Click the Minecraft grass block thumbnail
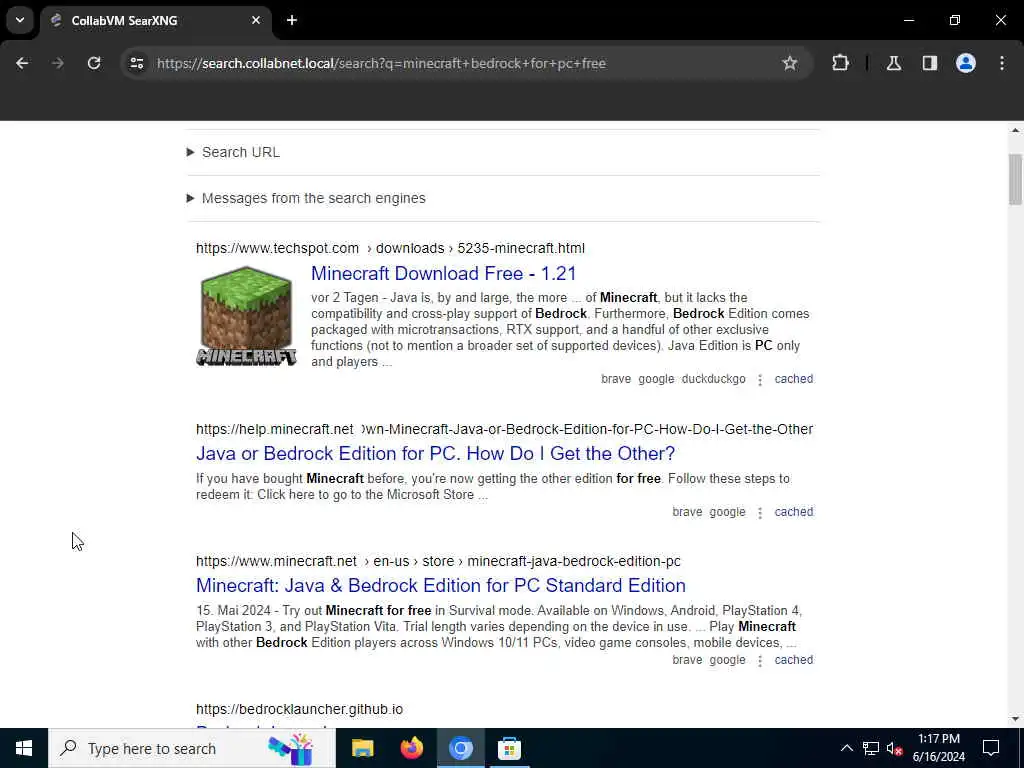 click(x=246, y=315)
